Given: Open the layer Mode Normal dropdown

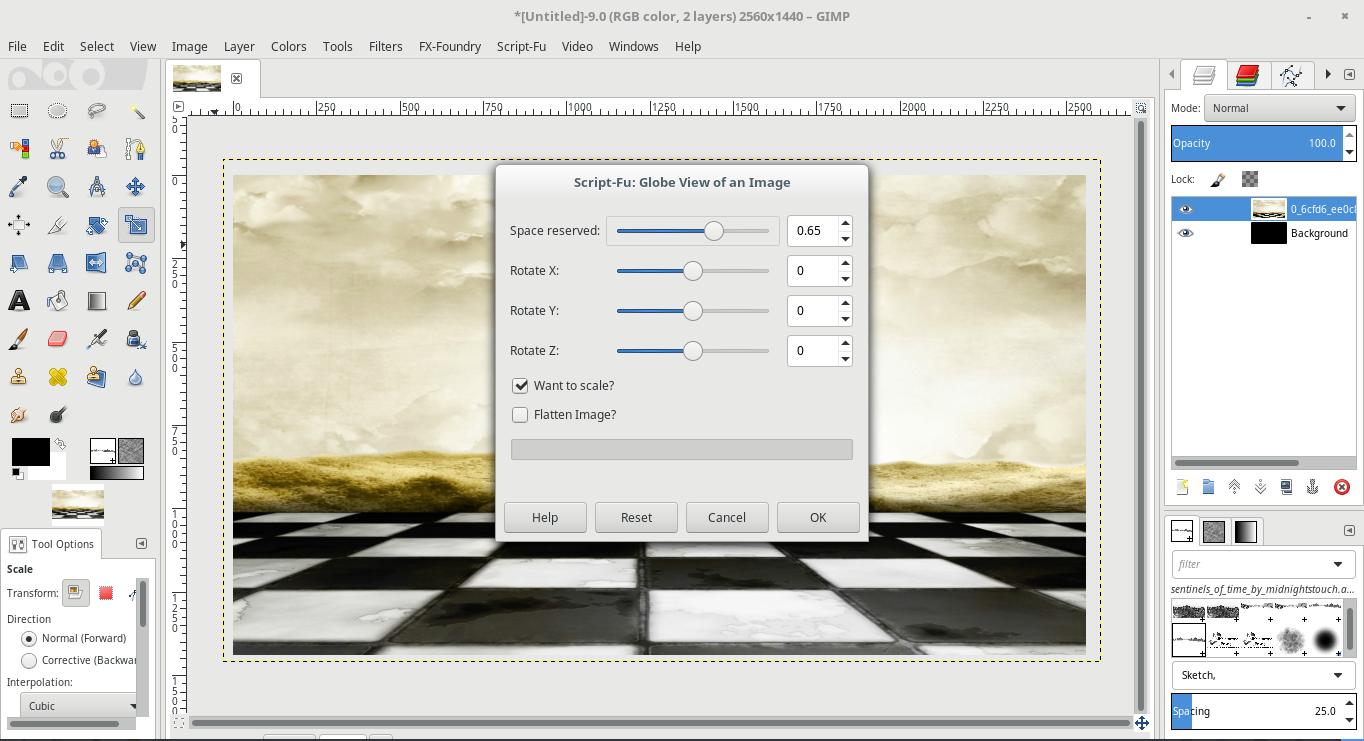Looking at the screenshot, I should coord(1279,108).
